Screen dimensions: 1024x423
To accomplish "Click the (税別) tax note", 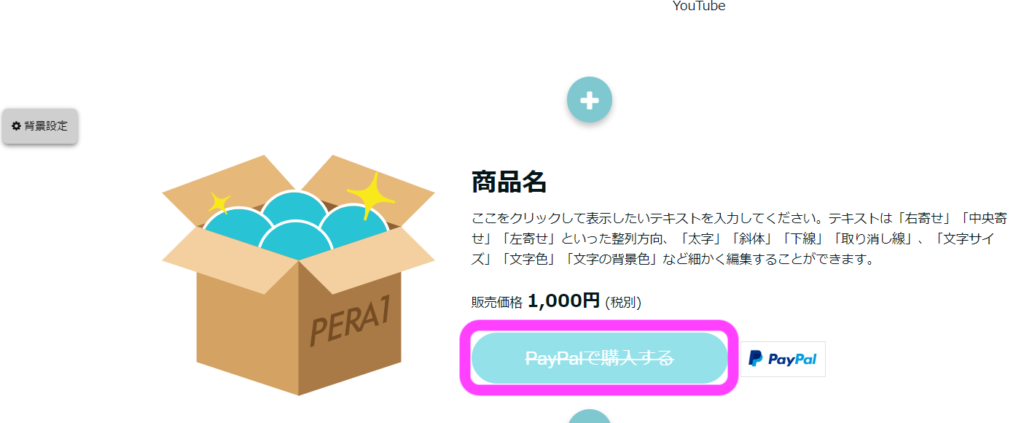I will click(623, 302).
